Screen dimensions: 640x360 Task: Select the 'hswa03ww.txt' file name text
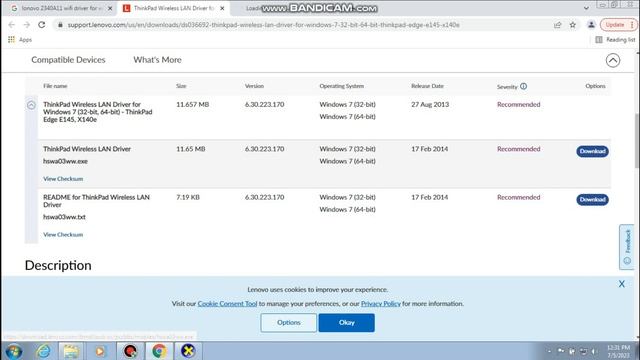[64, 217]
